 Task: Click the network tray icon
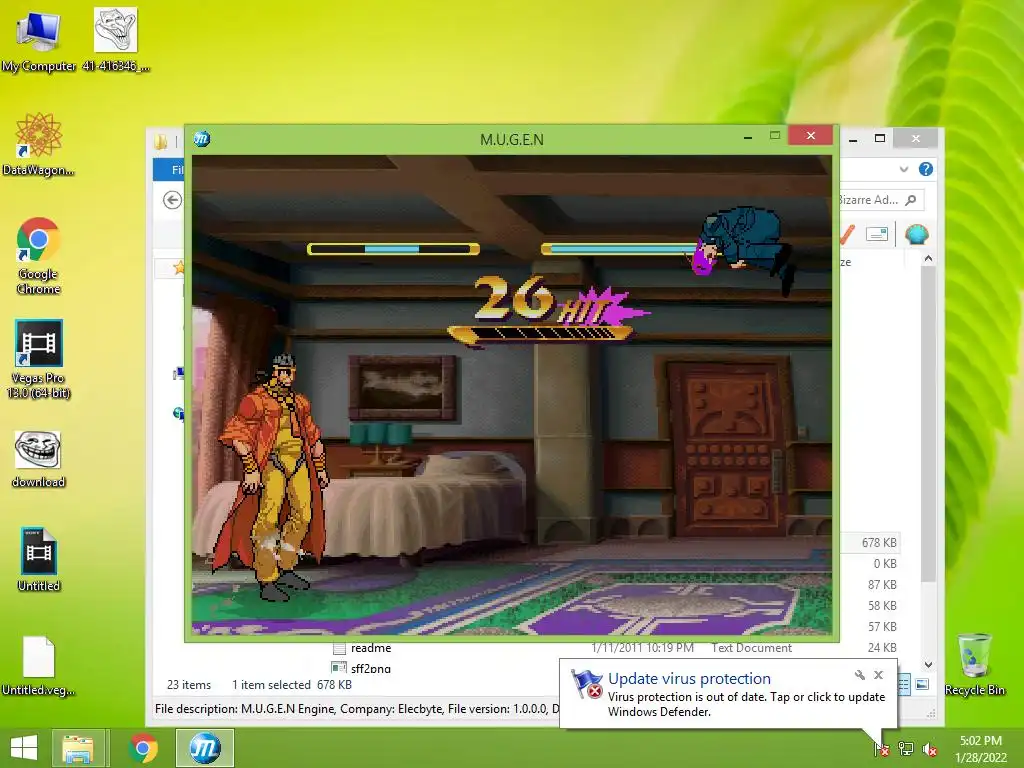pos(906,748)
